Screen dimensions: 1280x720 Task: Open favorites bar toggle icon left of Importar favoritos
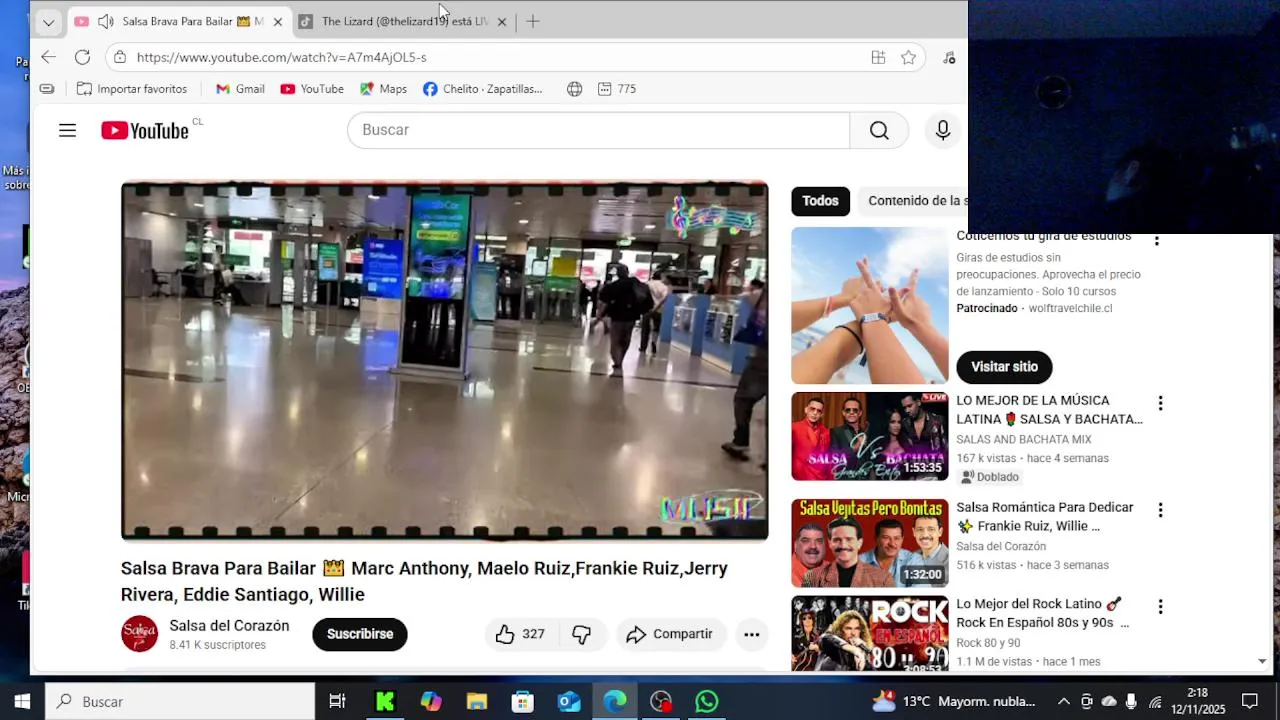point(47,89)
